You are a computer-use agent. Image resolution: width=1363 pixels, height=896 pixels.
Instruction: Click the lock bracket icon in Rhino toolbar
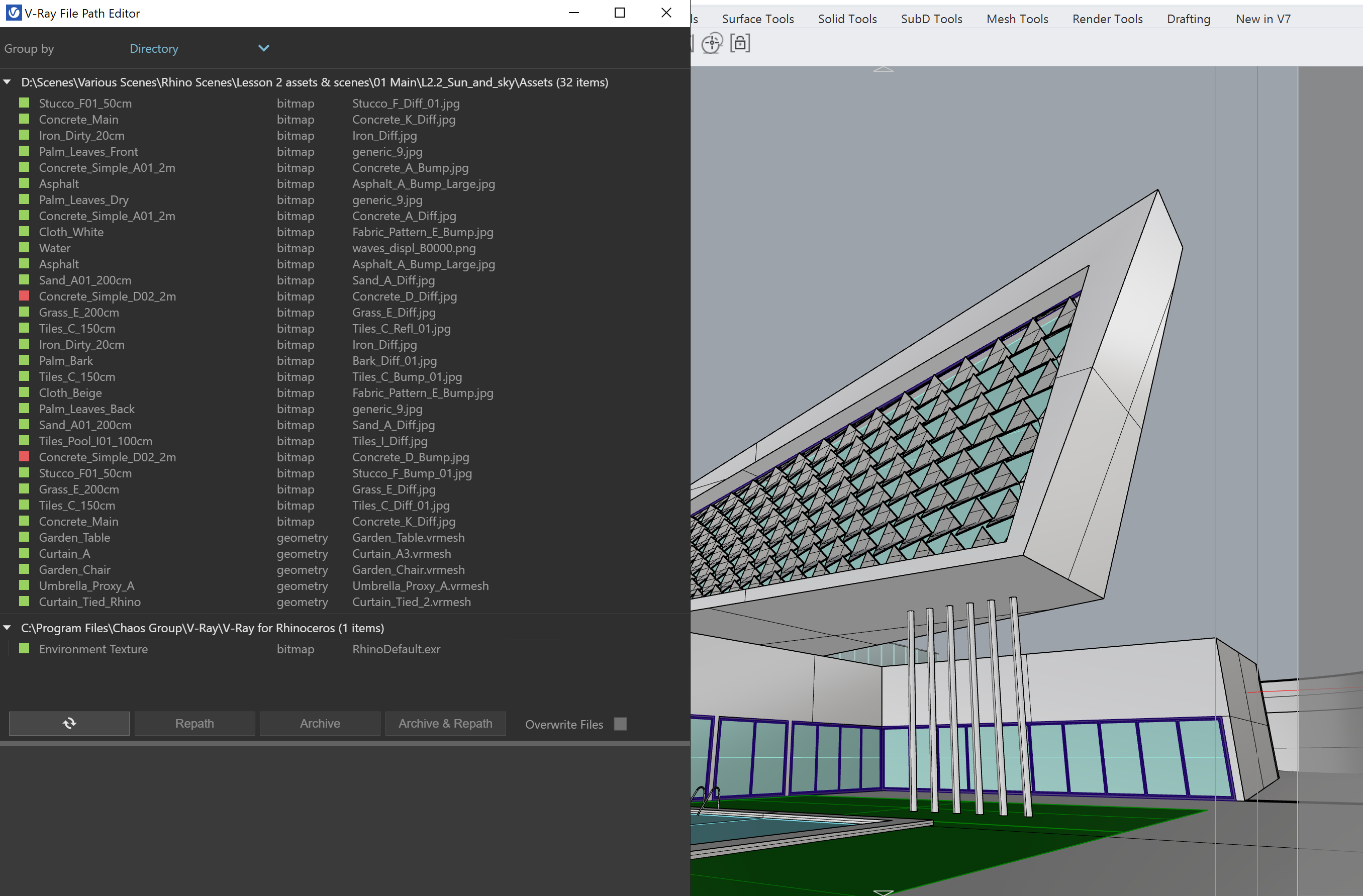(740, 43)
